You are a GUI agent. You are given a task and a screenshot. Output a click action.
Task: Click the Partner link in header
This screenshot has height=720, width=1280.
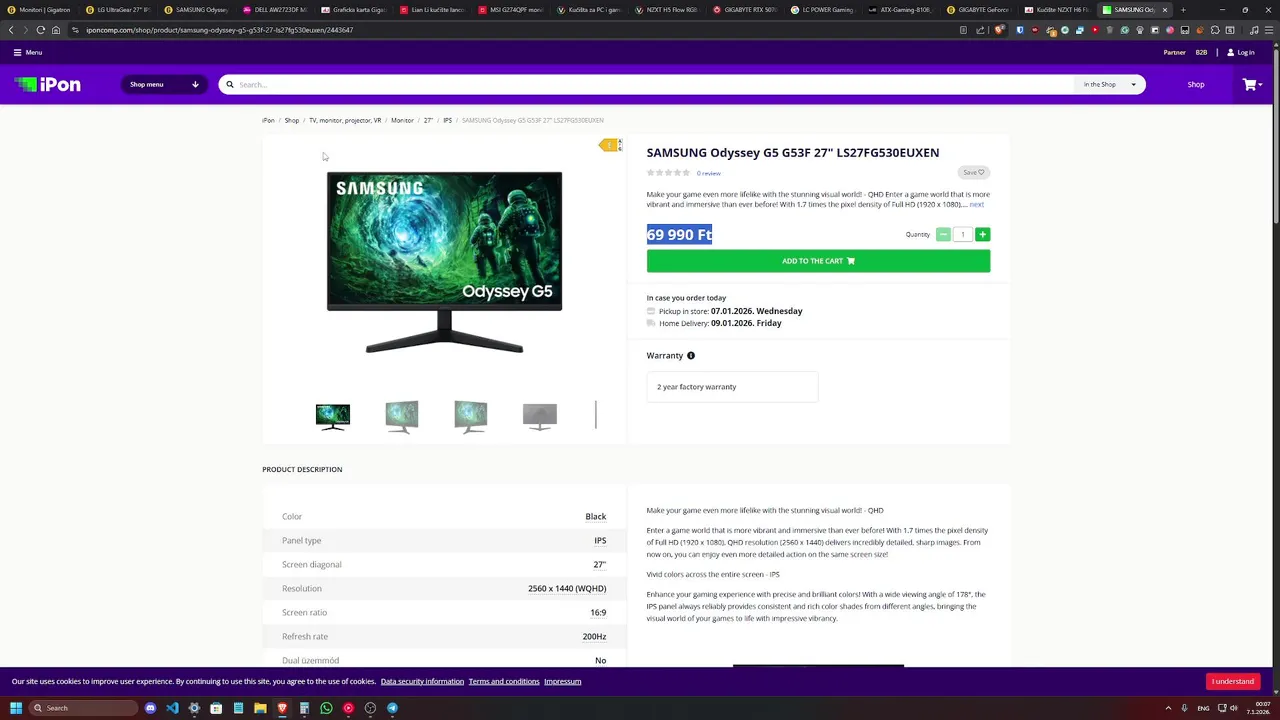1174,52
